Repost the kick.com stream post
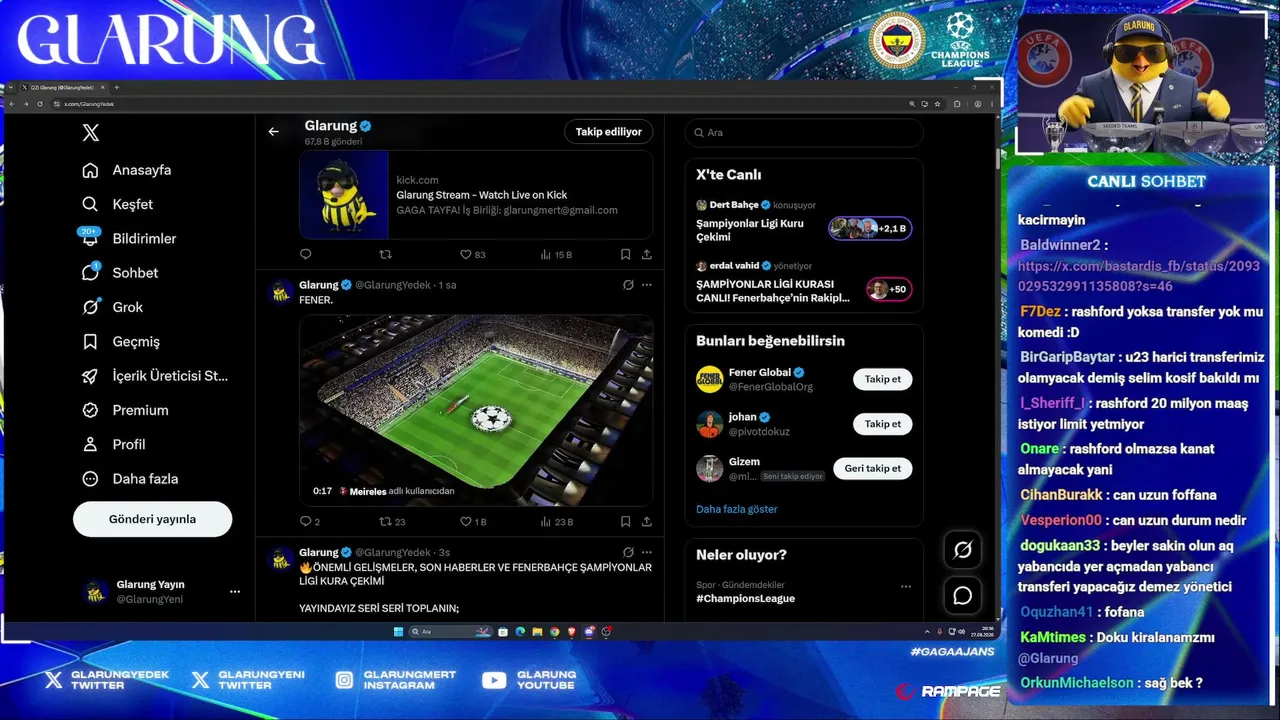Image resolution: width=1280 pixels, height=720 pixels. 385,254
